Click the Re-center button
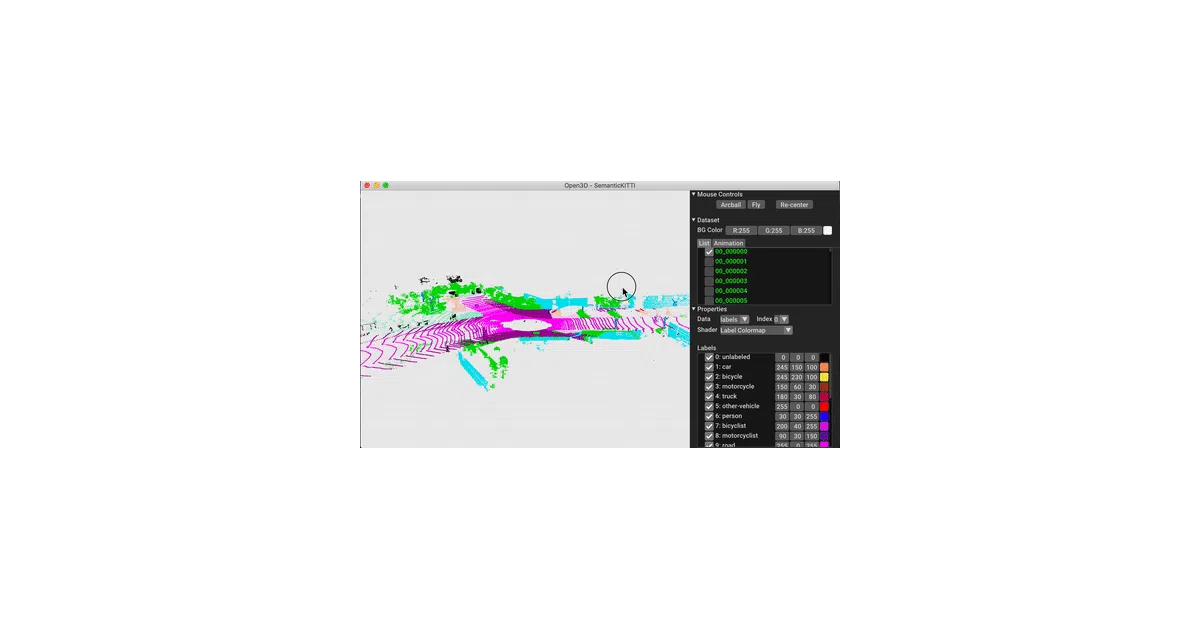This screenshot has height=630, width=1200. [x=794, y=205]
